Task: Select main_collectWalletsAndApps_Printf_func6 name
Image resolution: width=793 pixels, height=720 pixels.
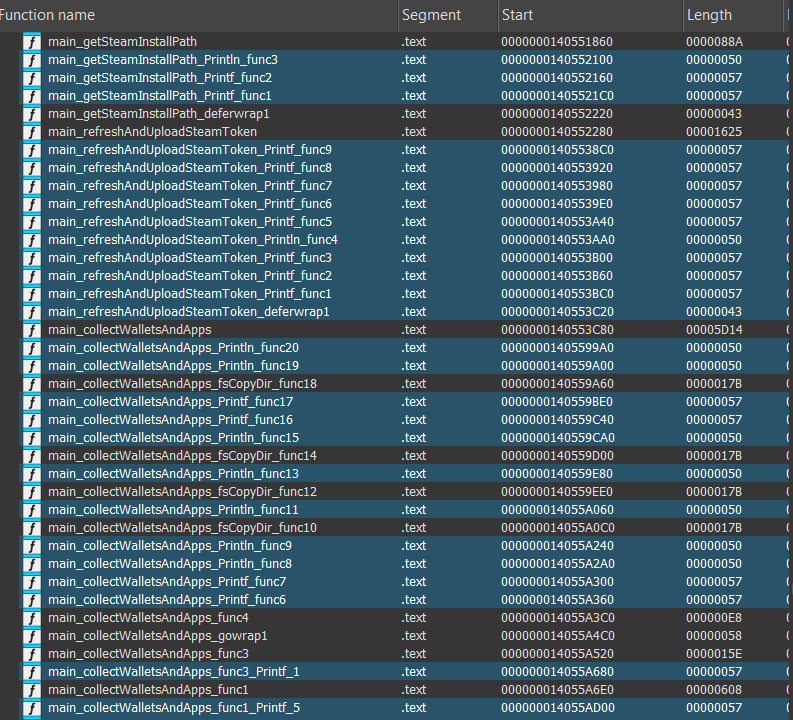Action: (x=167, y=600)
